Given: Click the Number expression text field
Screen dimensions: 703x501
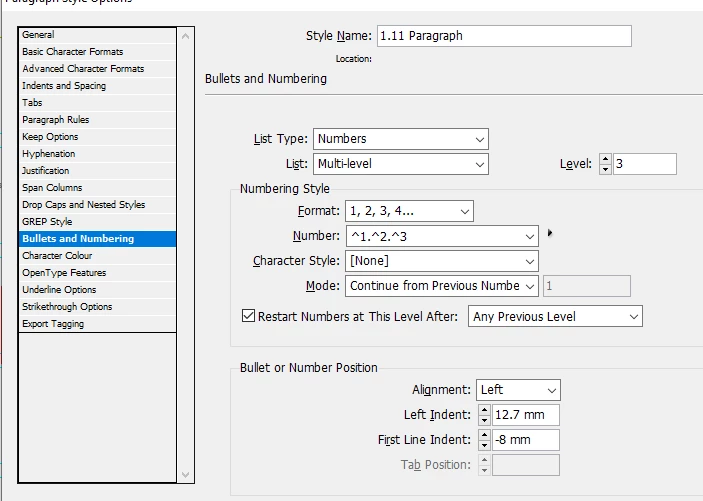Looking at the screenshot, I should [x=434, y=236].
